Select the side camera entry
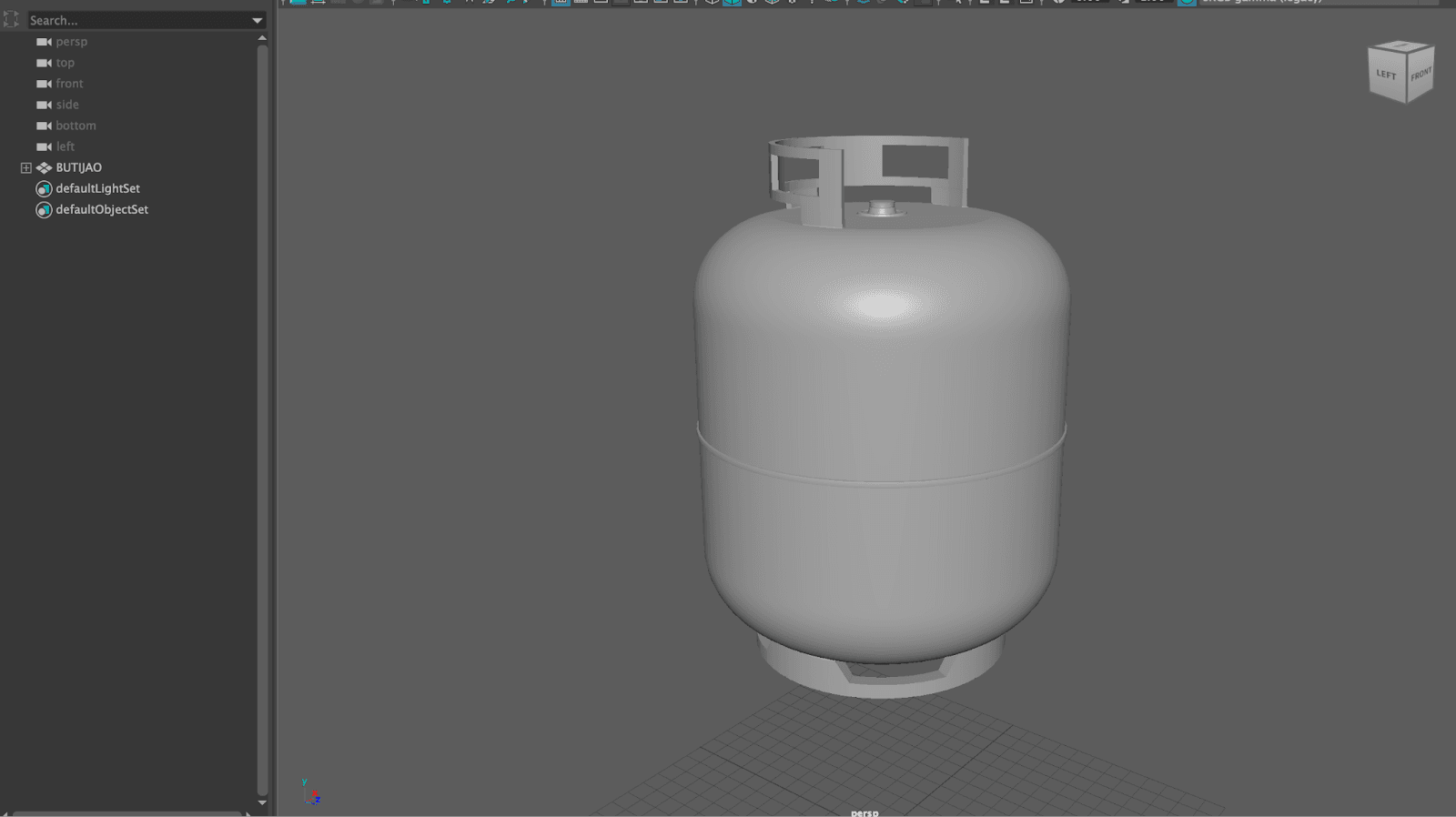Viewport: 1456px width, 817px height. (67, 105)
